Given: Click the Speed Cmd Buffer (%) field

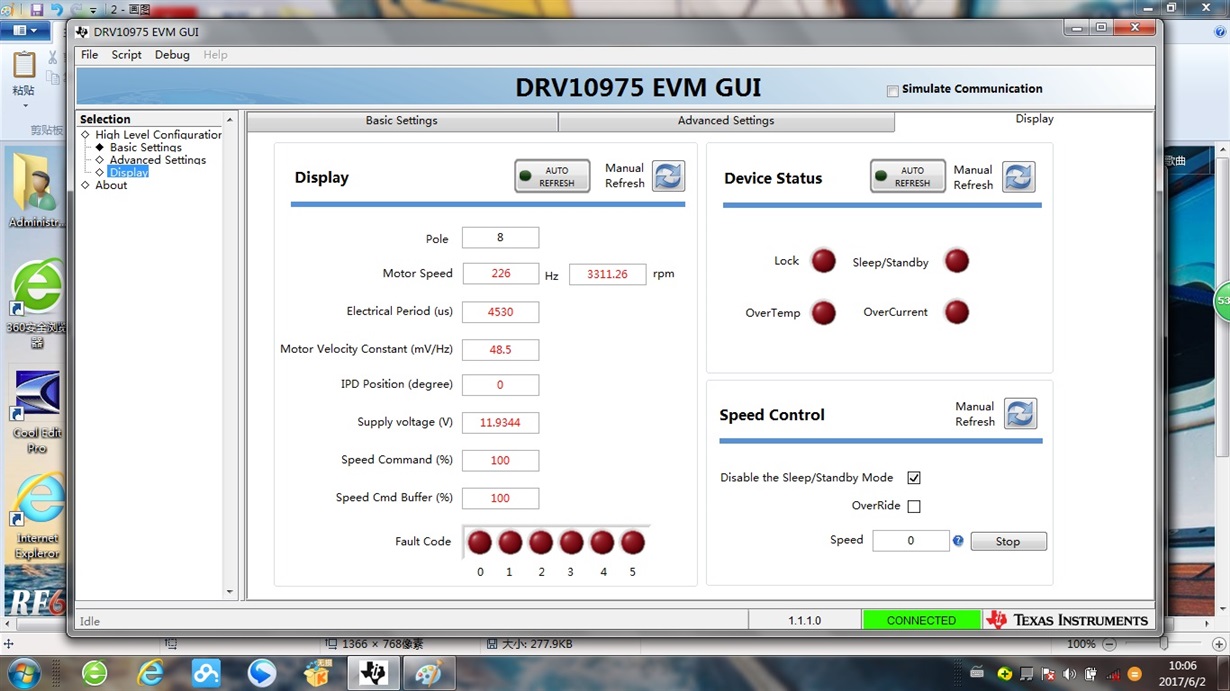Looking at the screenshot, I should (x=500, y=498).
